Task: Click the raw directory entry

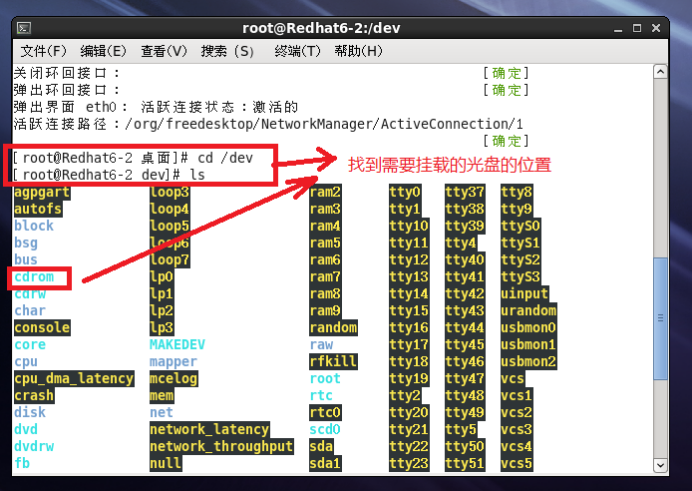Action: click(321, 345)
